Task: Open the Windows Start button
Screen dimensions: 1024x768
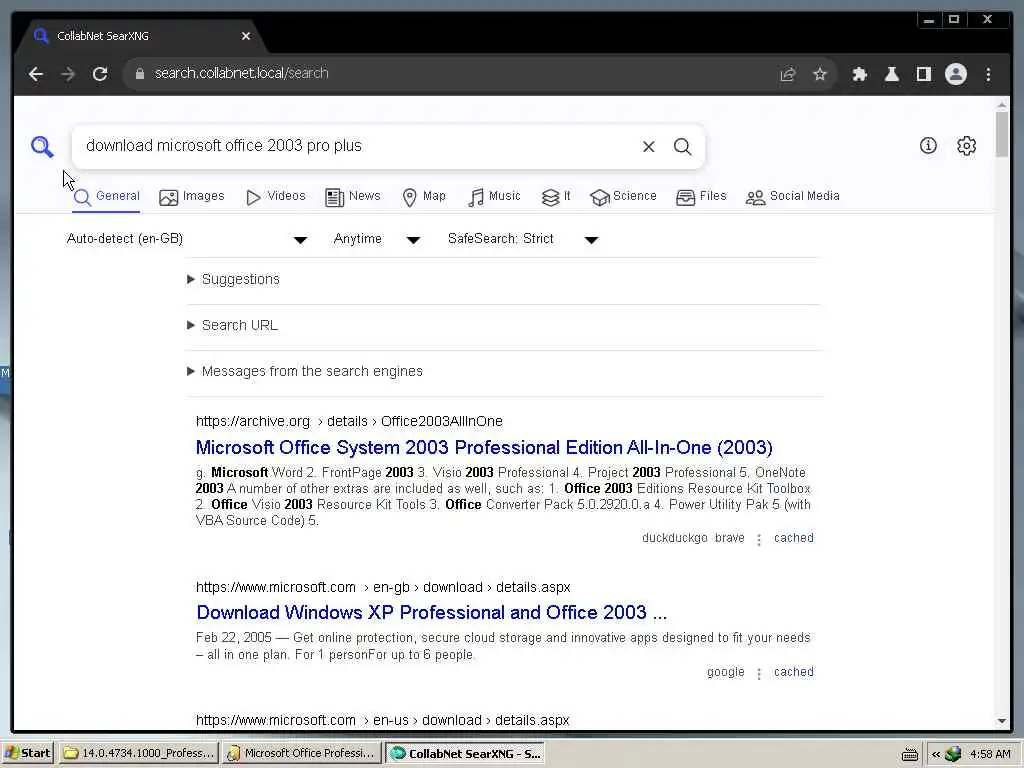Action: pos(27,753)
